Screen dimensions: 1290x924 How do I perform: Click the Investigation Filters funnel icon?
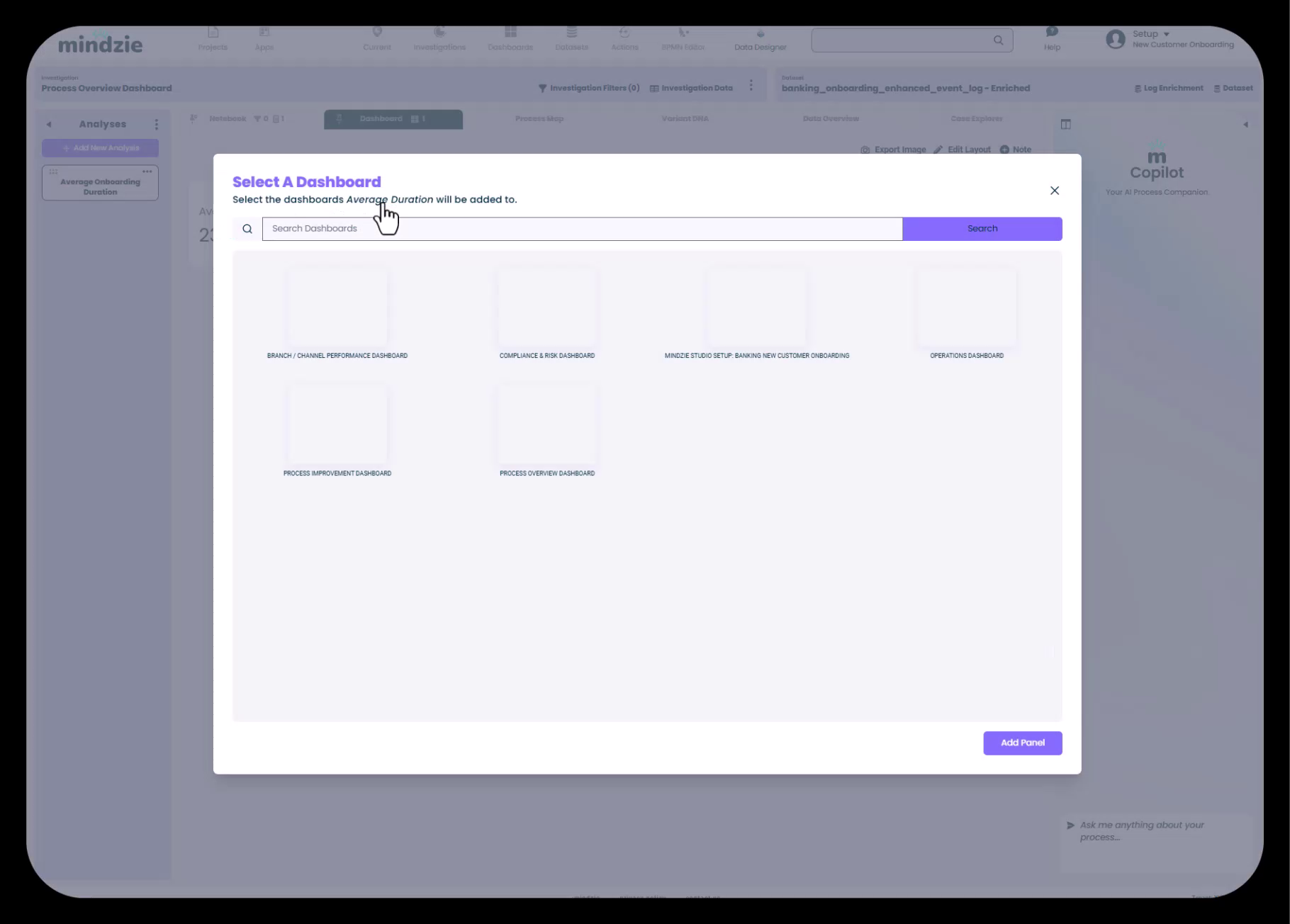point(542,89)
